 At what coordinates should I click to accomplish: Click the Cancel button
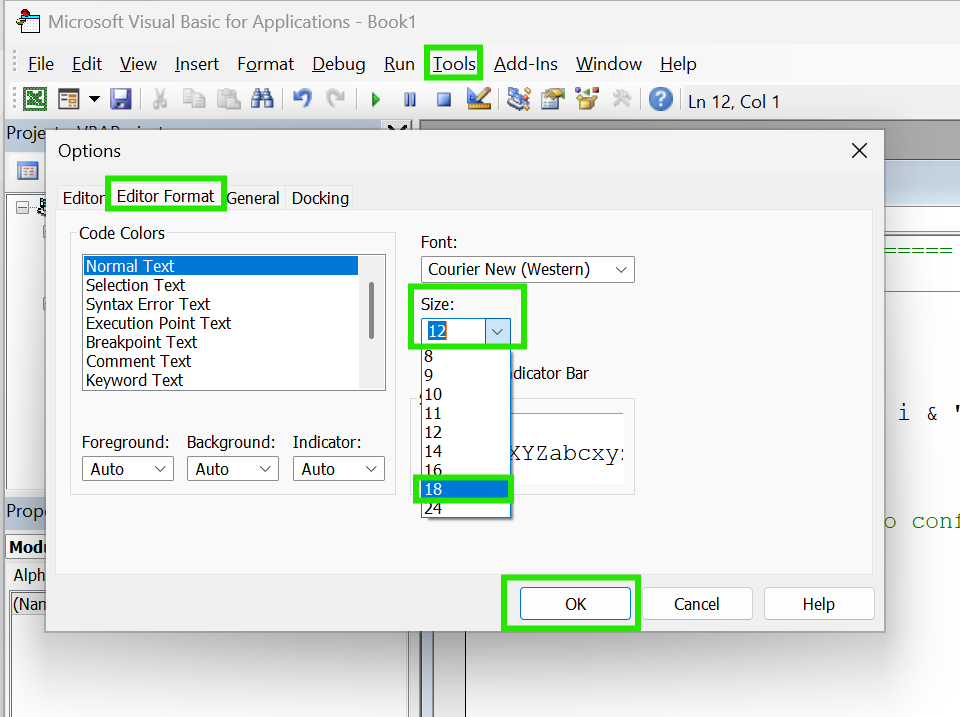click(x=697, y=603)
